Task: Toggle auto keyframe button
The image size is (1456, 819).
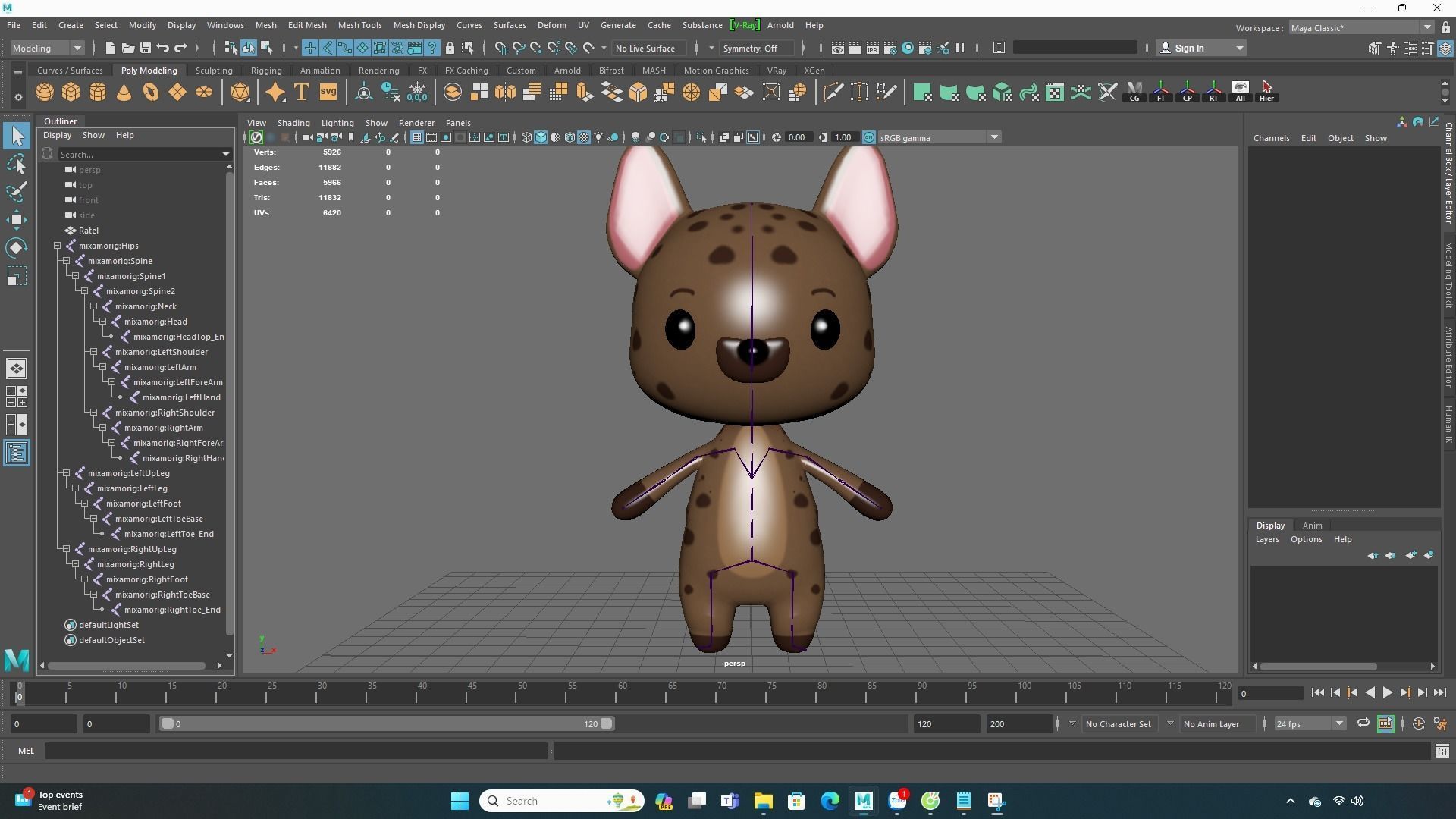Action: point(1418,723)
